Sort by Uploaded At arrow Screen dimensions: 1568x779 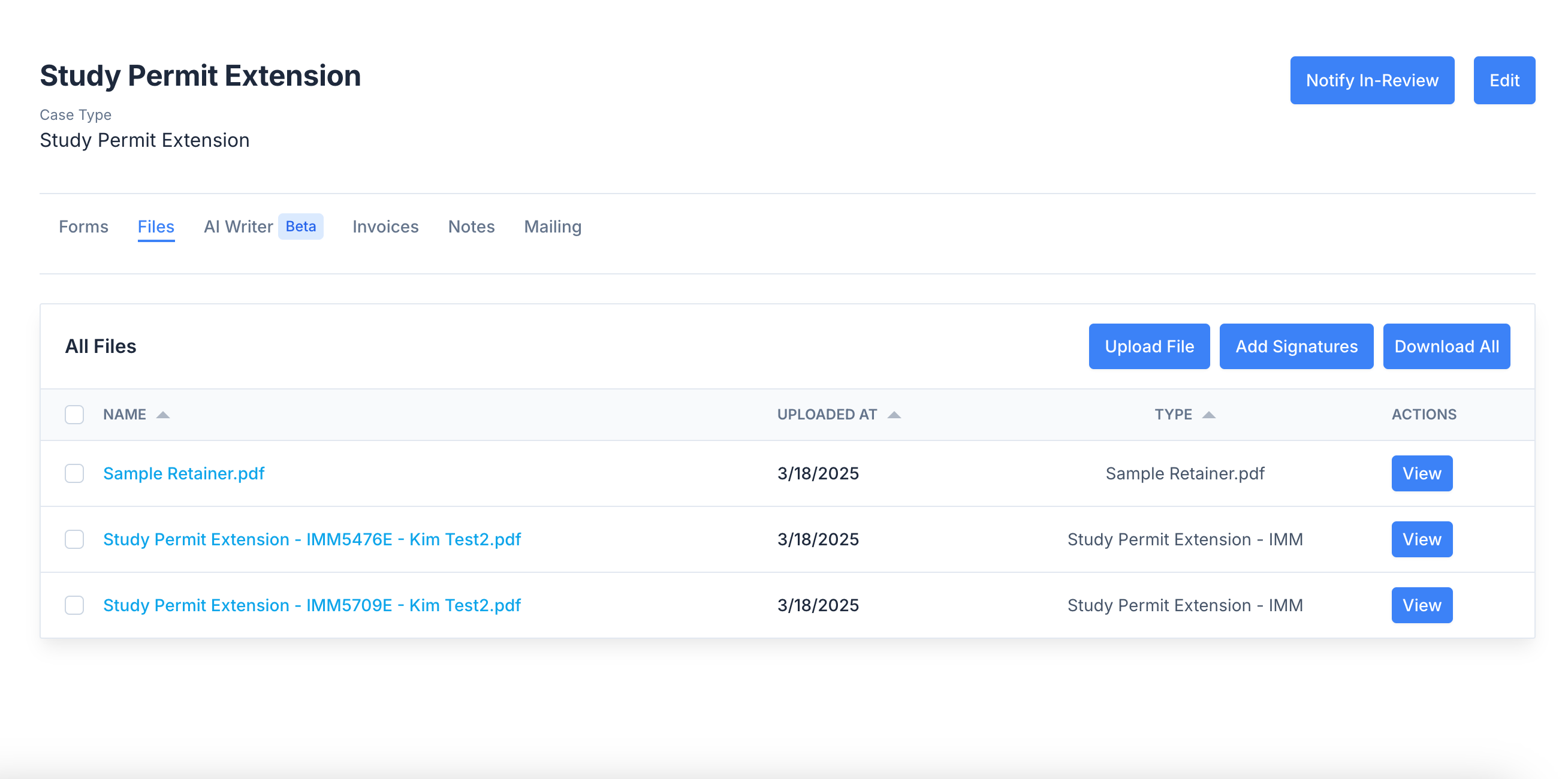pyautogui.click(x=894, y=415)
